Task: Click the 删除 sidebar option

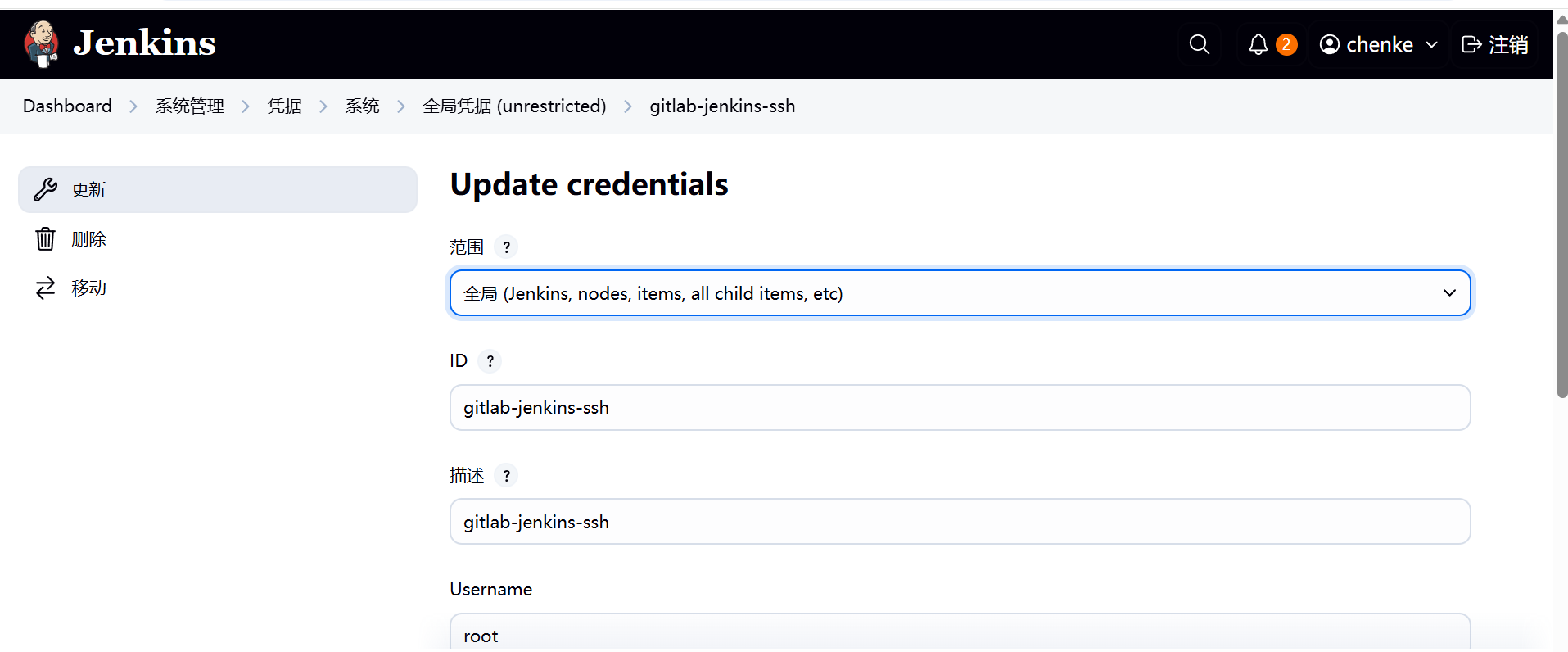Action: point(88,238)
